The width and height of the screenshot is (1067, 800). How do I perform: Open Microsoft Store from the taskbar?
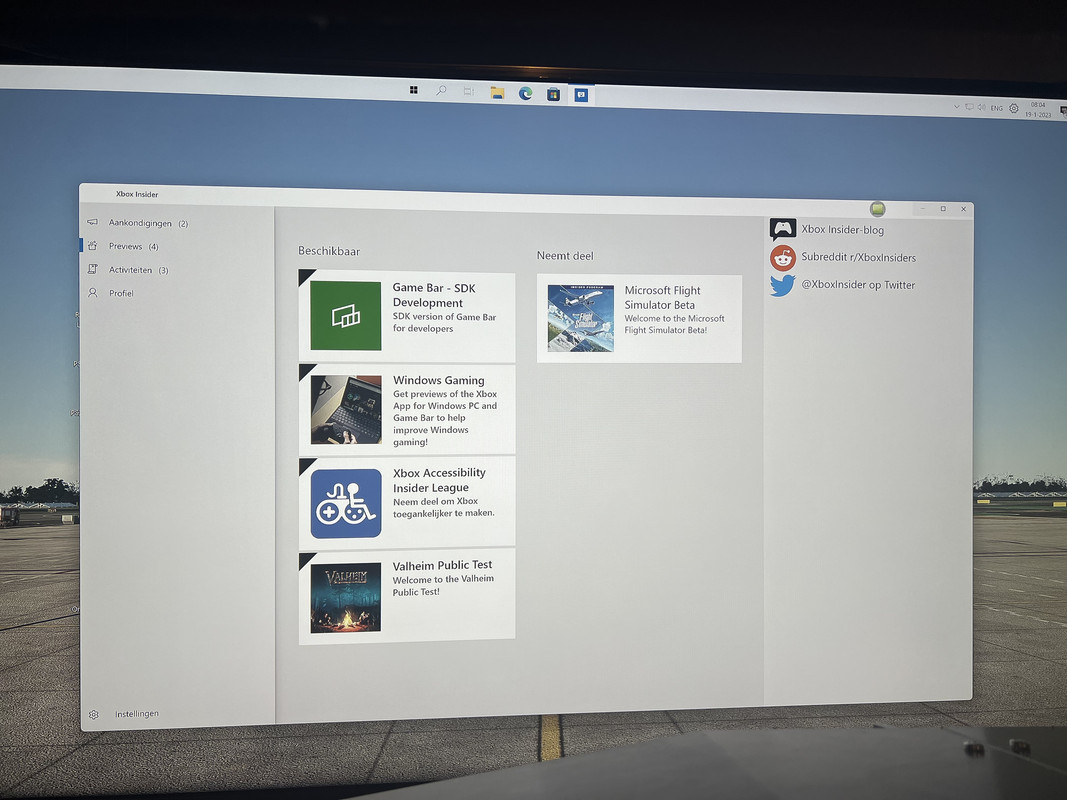click(553, 94)
